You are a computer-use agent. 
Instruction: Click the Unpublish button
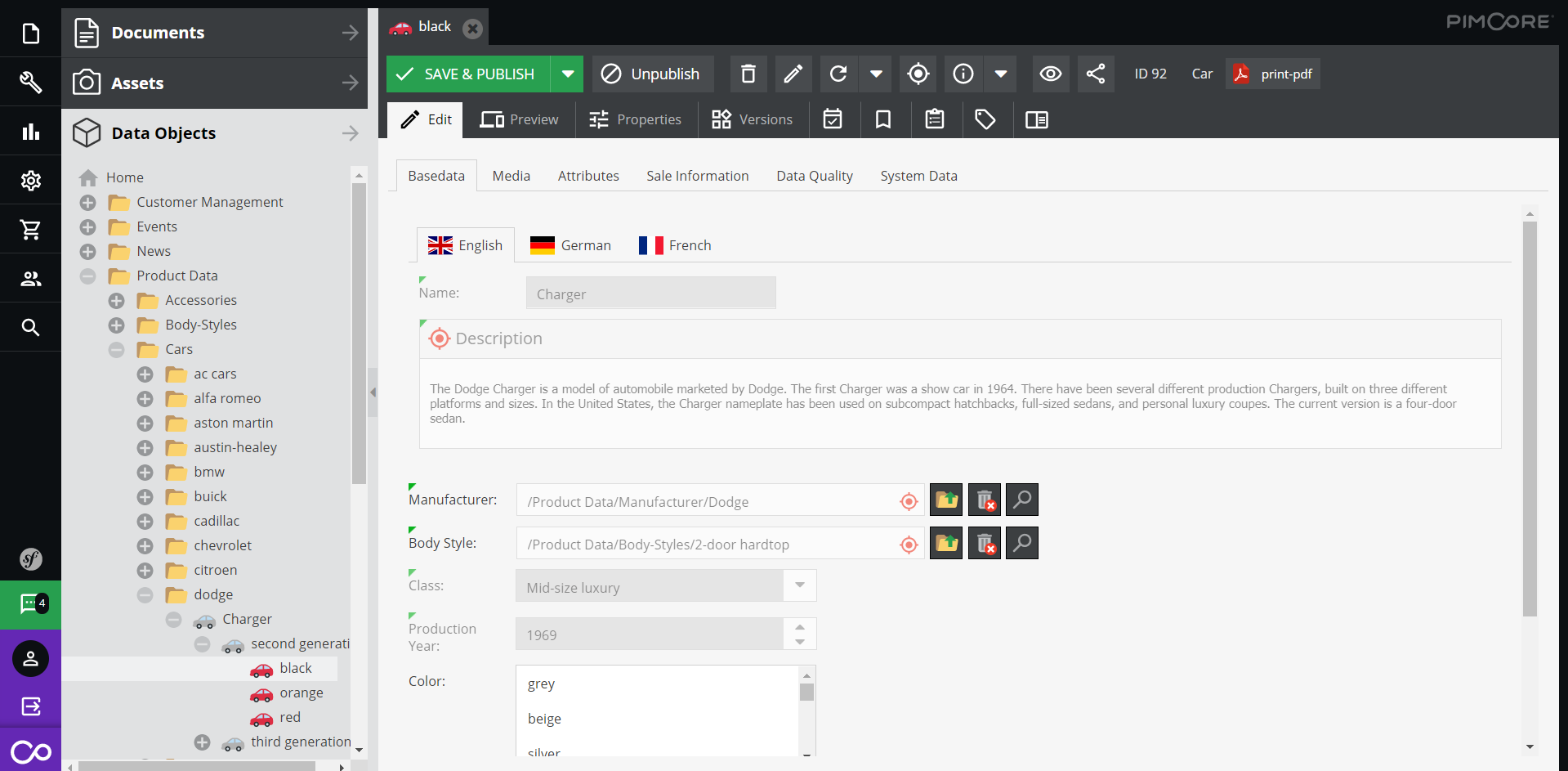[x=652, y=74]
